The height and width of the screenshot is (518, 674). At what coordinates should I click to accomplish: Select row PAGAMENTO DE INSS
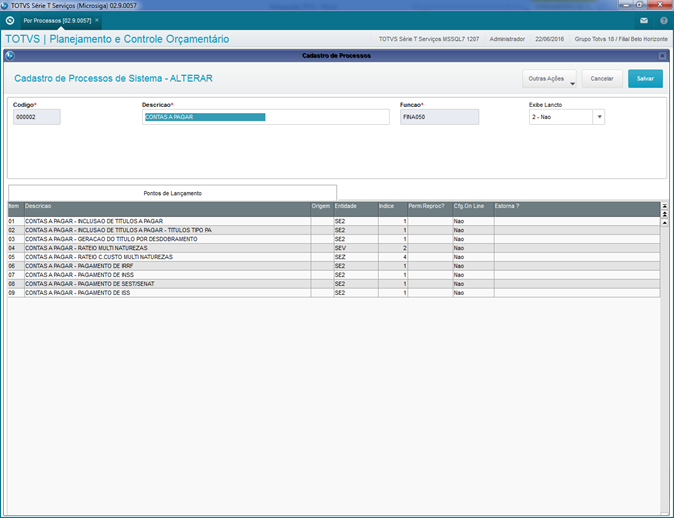(334, 275)
